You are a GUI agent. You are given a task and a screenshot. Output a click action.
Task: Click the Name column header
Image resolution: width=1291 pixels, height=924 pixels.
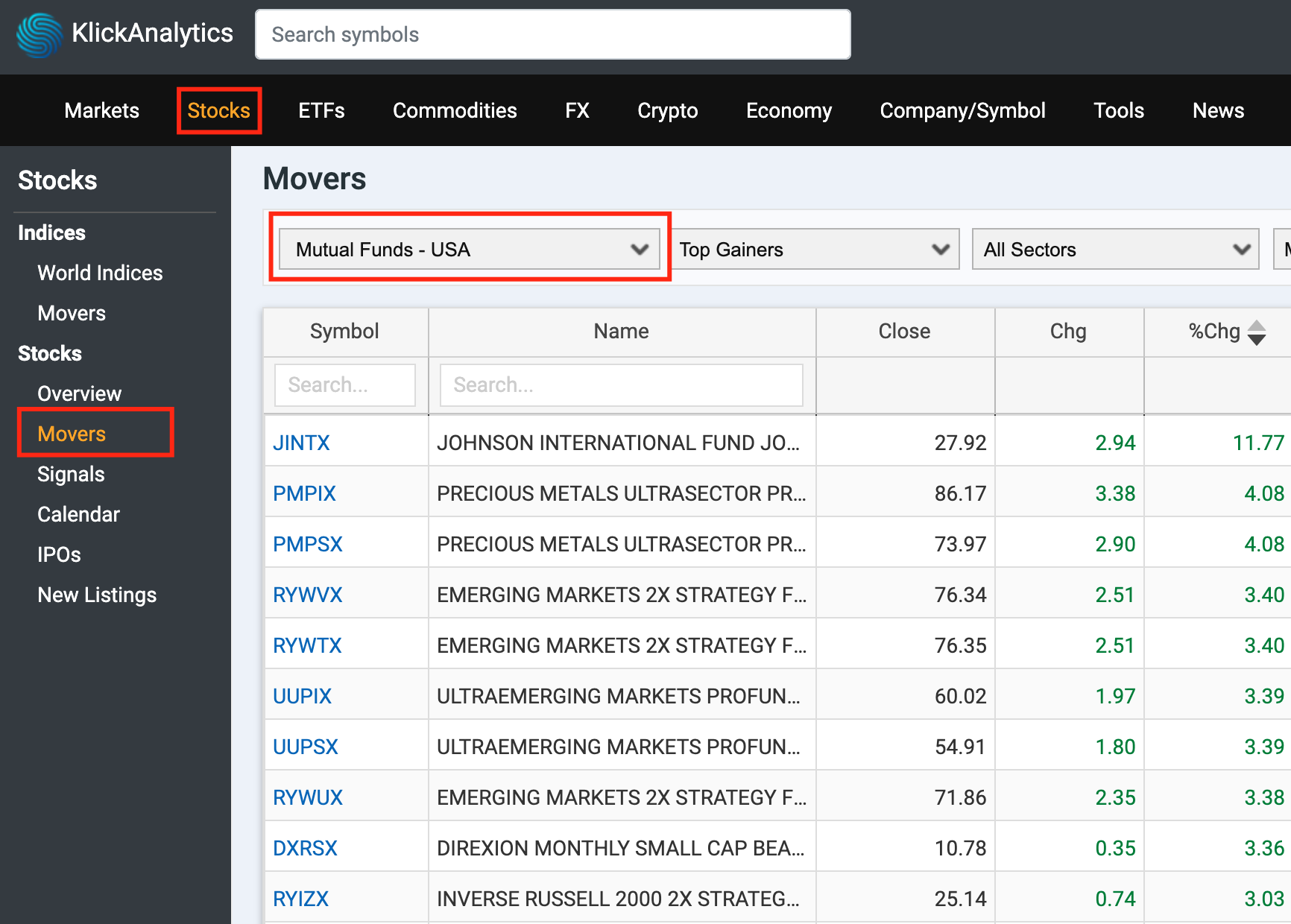622,332
